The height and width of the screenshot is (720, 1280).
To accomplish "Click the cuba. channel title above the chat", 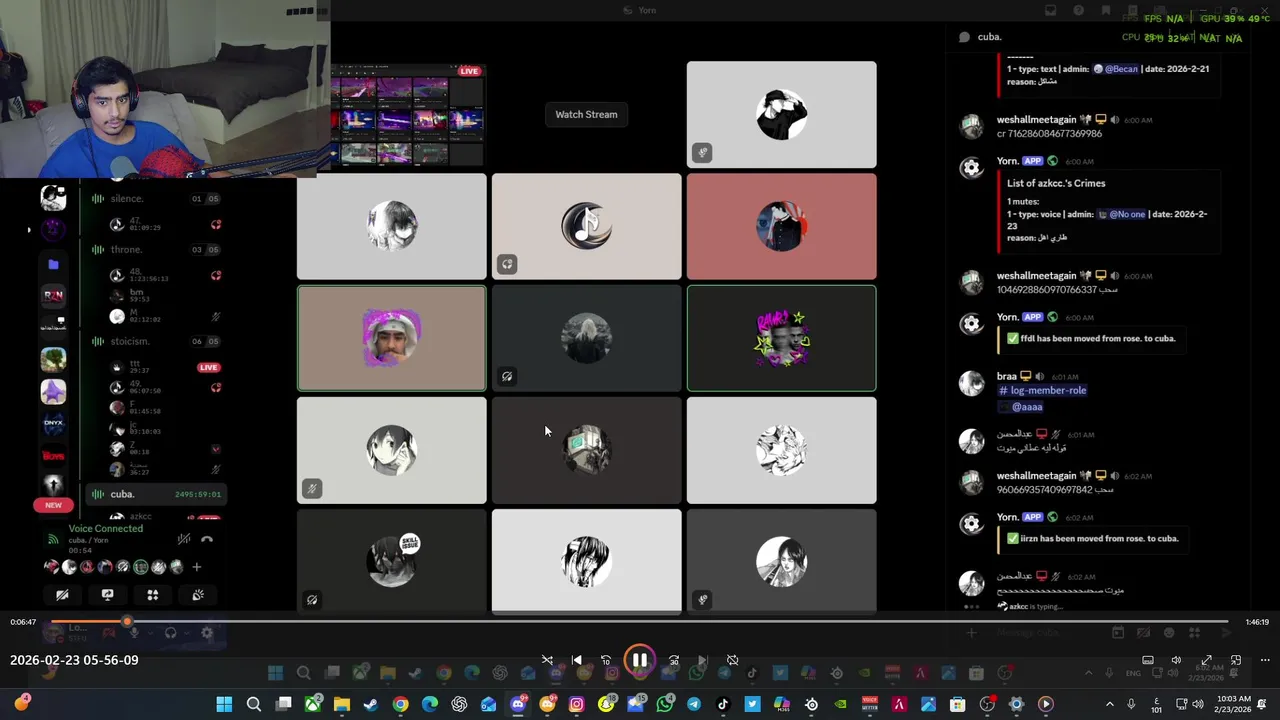I will tap(989, 37).
